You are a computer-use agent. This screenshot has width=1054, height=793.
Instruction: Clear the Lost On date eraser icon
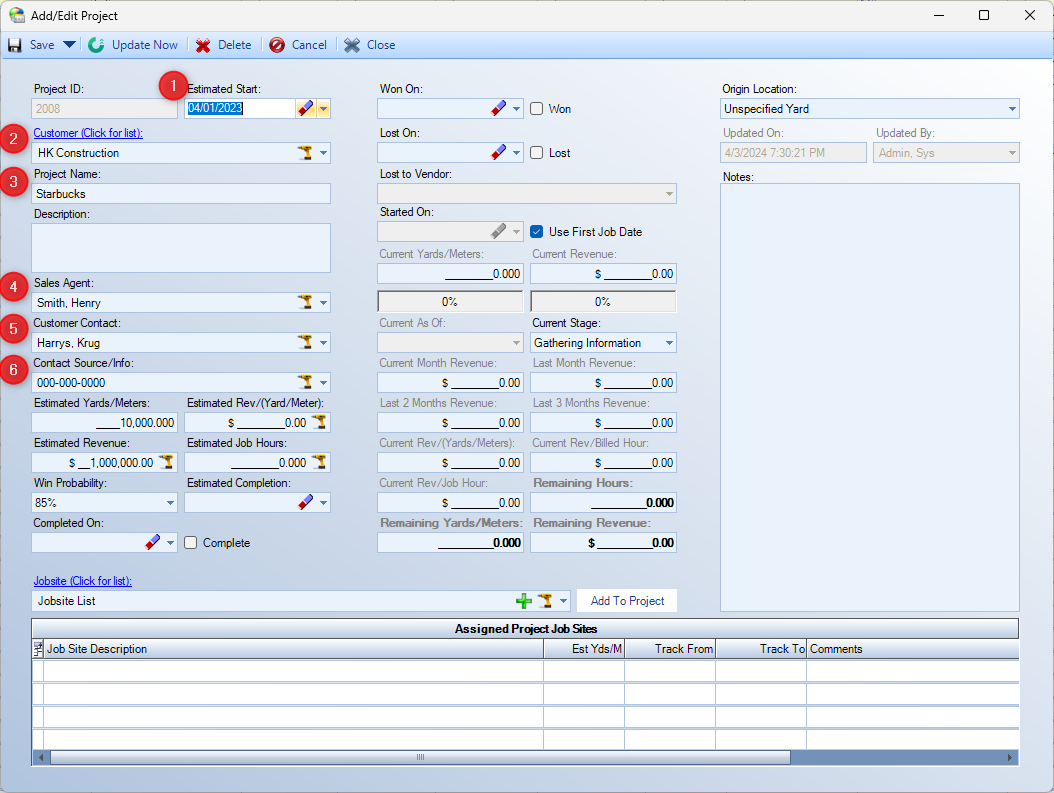498,153
